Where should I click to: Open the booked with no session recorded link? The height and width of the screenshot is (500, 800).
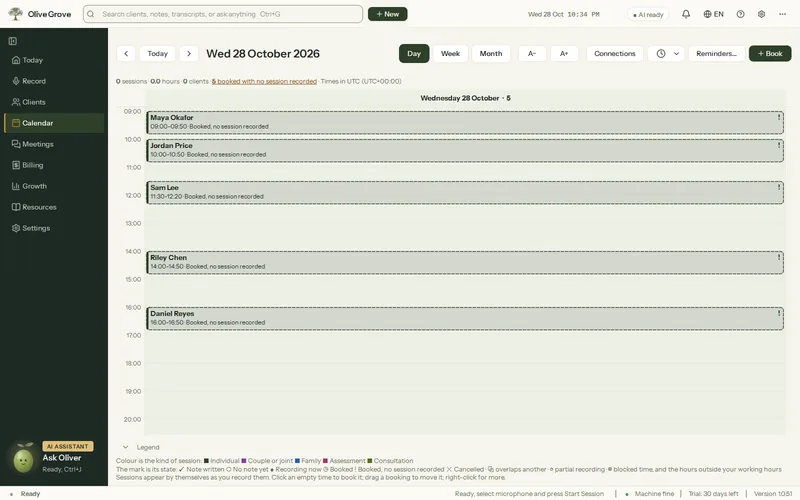[264, 81]
